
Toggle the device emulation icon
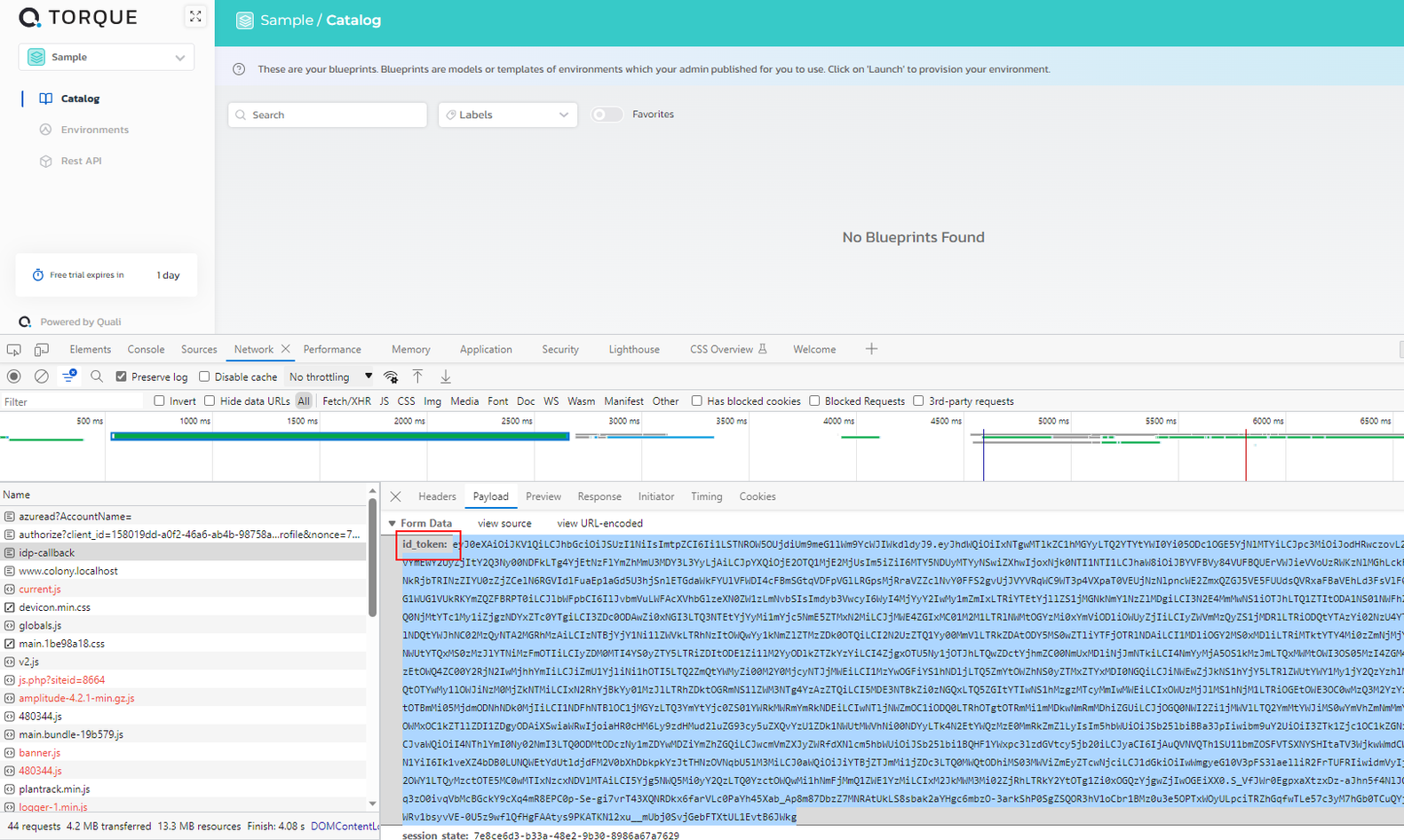click(41, 350)
